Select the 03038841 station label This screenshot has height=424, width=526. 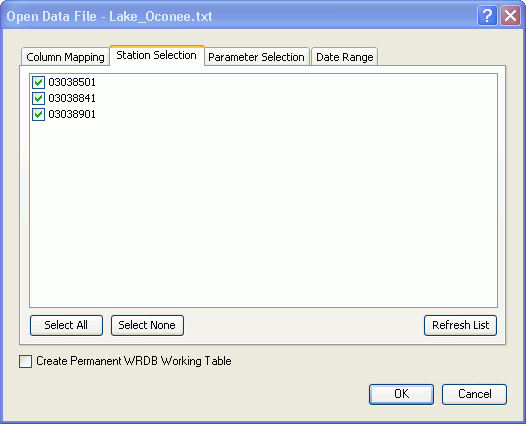(x=72, y=98)
